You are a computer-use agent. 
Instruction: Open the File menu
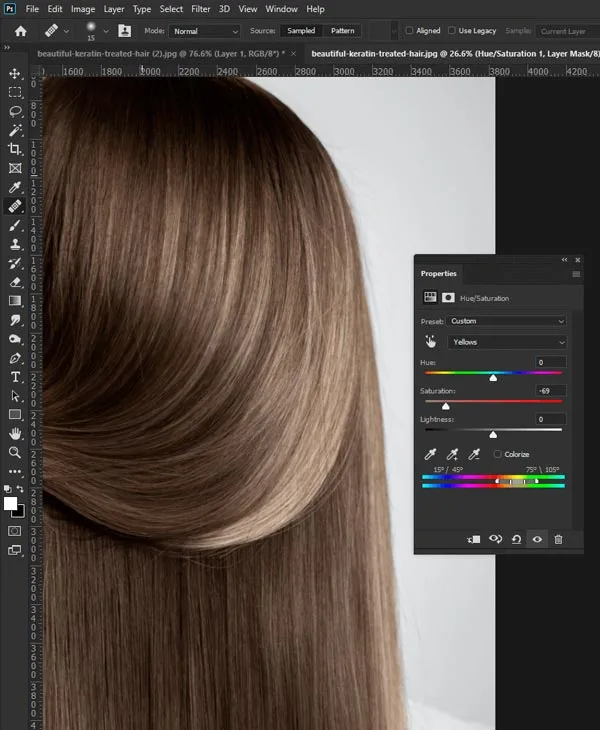(32, 9)
